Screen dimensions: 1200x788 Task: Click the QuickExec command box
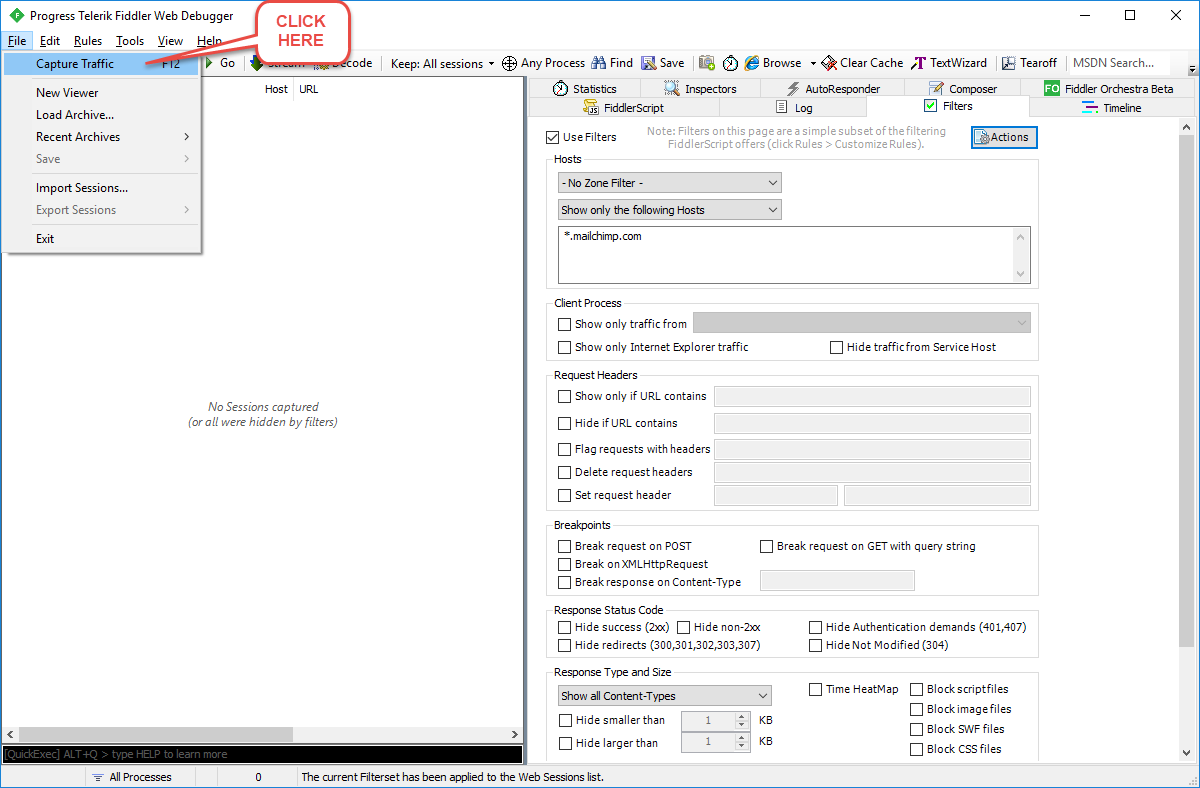(262, 754)
